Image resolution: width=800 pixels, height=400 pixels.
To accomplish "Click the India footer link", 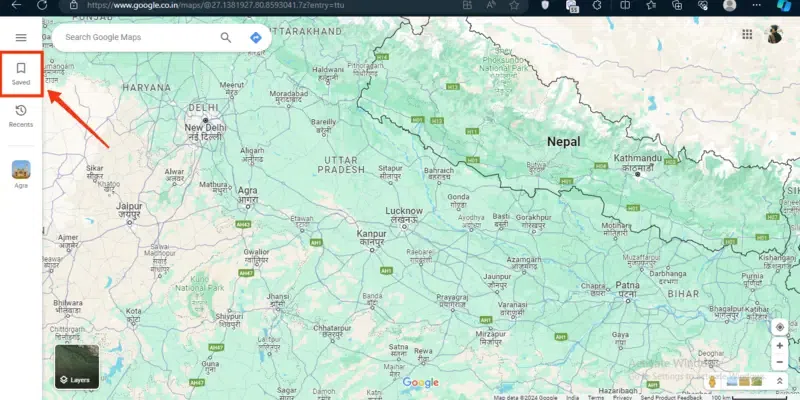I will (x=572, y=397).
